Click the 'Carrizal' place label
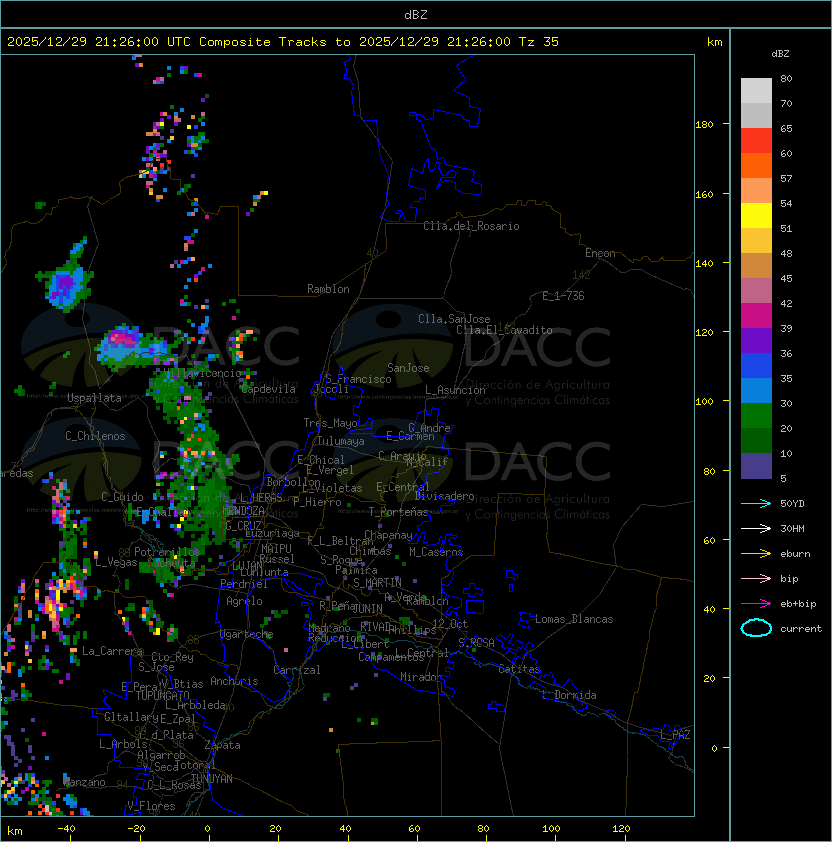Image resolution: width=832 pixels, height=842 pixels. (x=296, y=670)
